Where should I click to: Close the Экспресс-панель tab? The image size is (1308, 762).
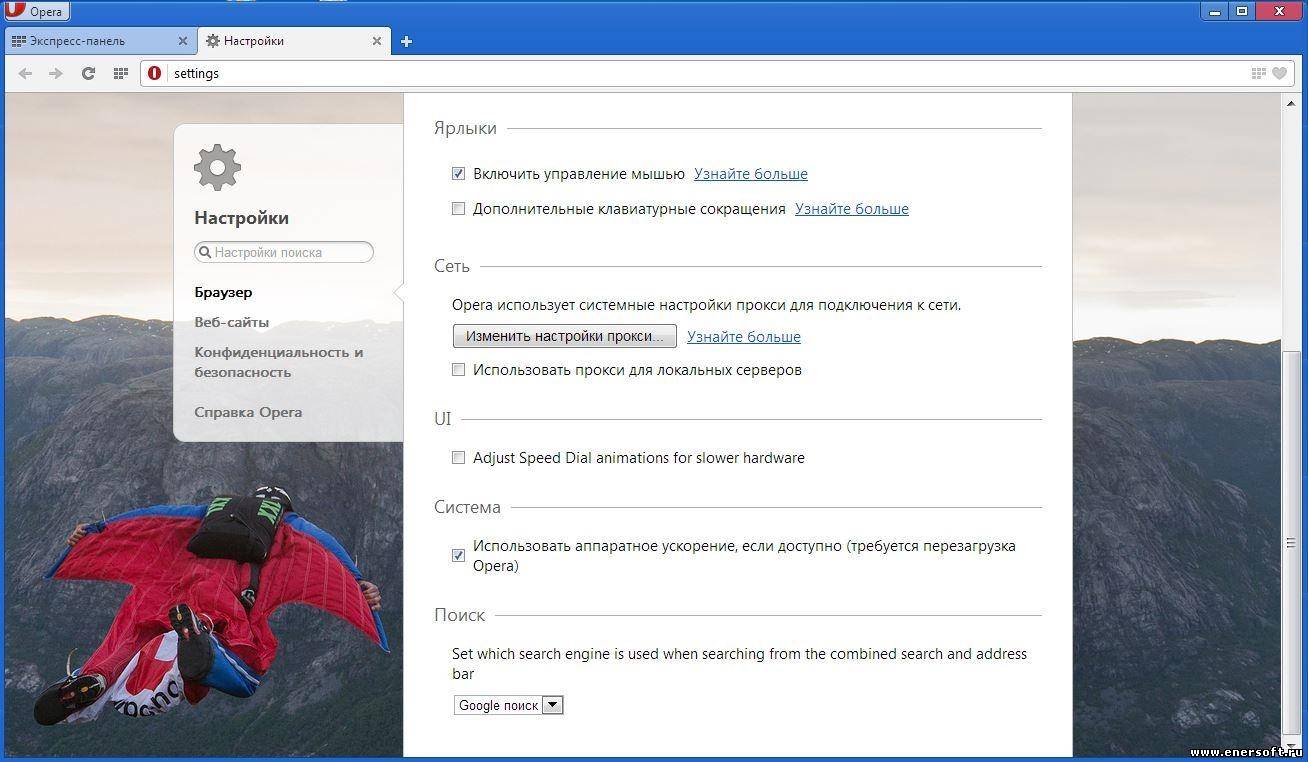coord(183,41)
